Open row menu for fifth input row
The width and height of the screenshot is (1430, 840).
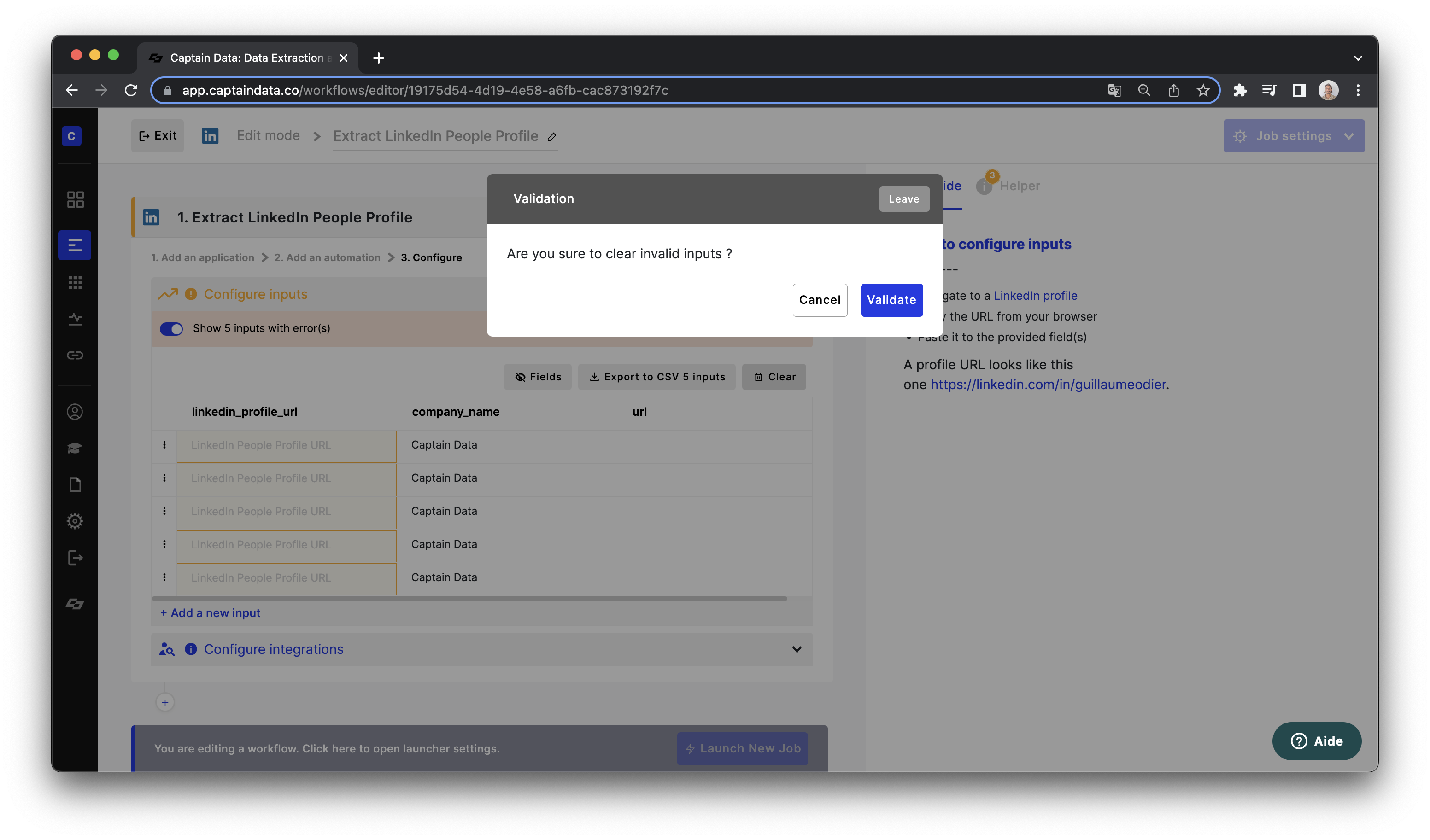click(164, 577)
